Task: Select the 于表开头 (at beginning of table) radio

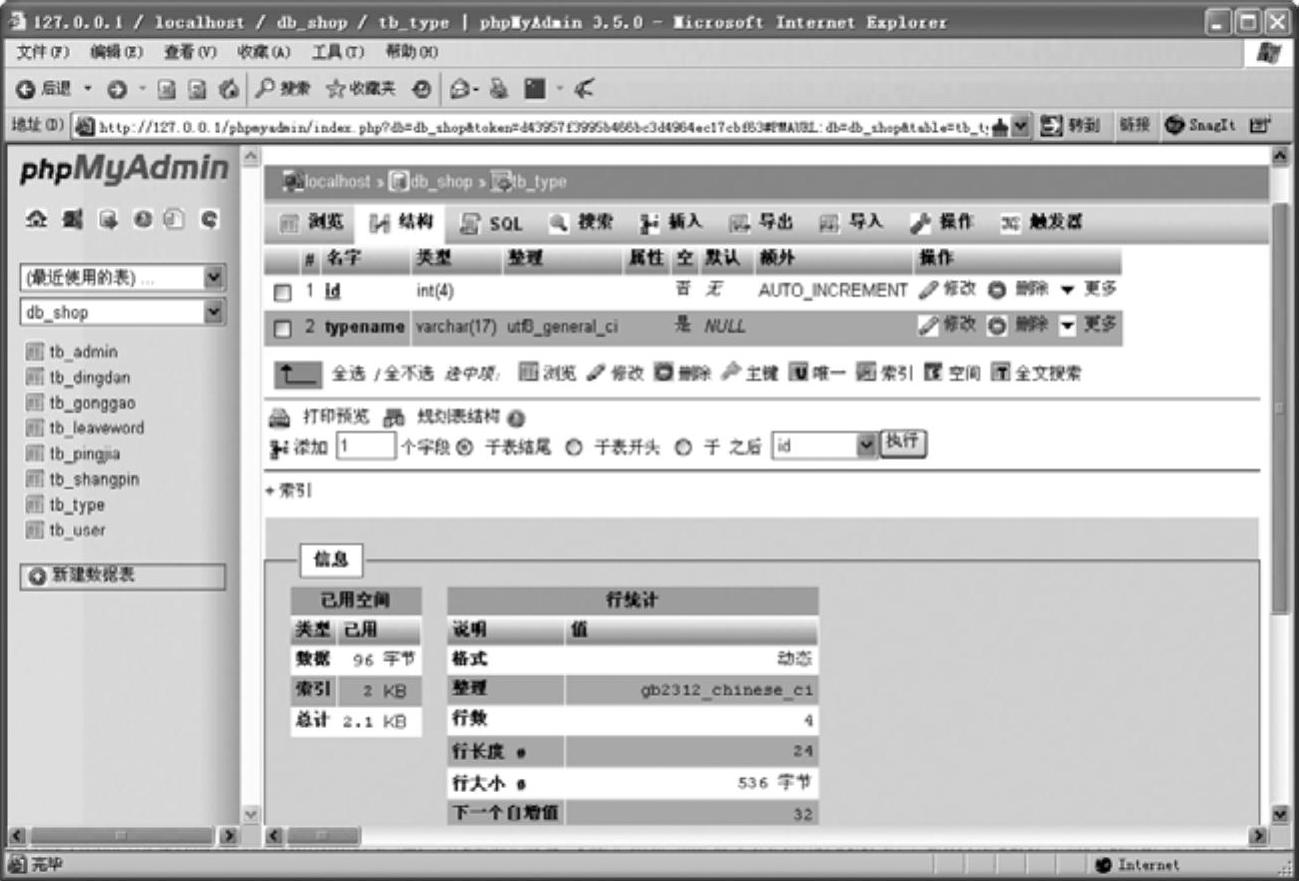Action: point(573,446)
